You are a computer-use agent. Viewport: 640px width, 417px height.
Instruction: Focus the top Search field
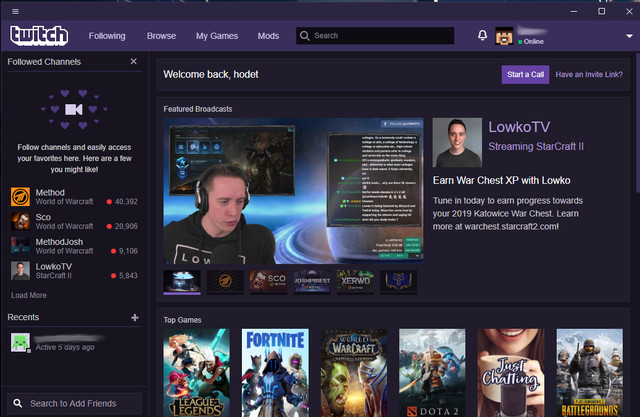coord(375,35)
